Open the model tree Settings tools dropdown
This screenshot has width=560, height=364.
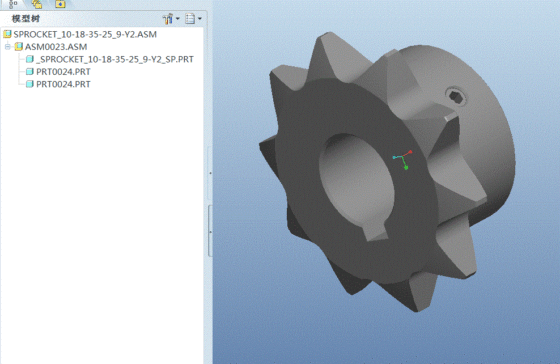point(171,19)
